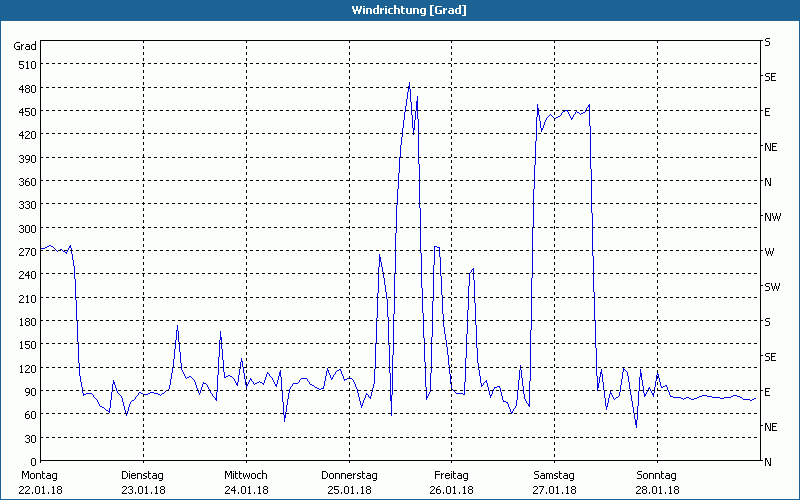Click the Windrichtung [Grad] title bar
The height and width of the screenshot is (500, 800).
[x=400, y=10]
